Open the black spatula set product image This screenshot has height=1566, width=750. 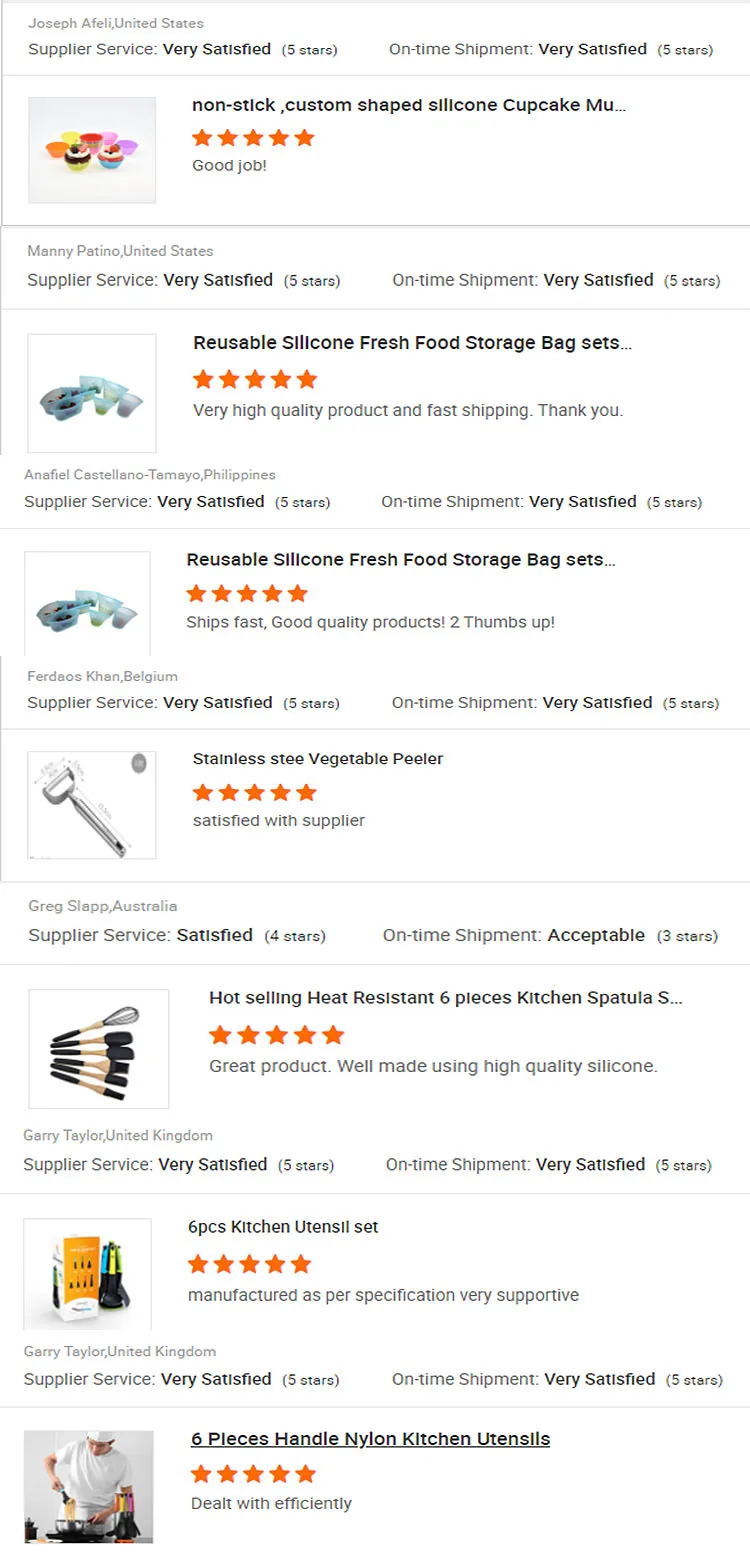click(98, 1049)
